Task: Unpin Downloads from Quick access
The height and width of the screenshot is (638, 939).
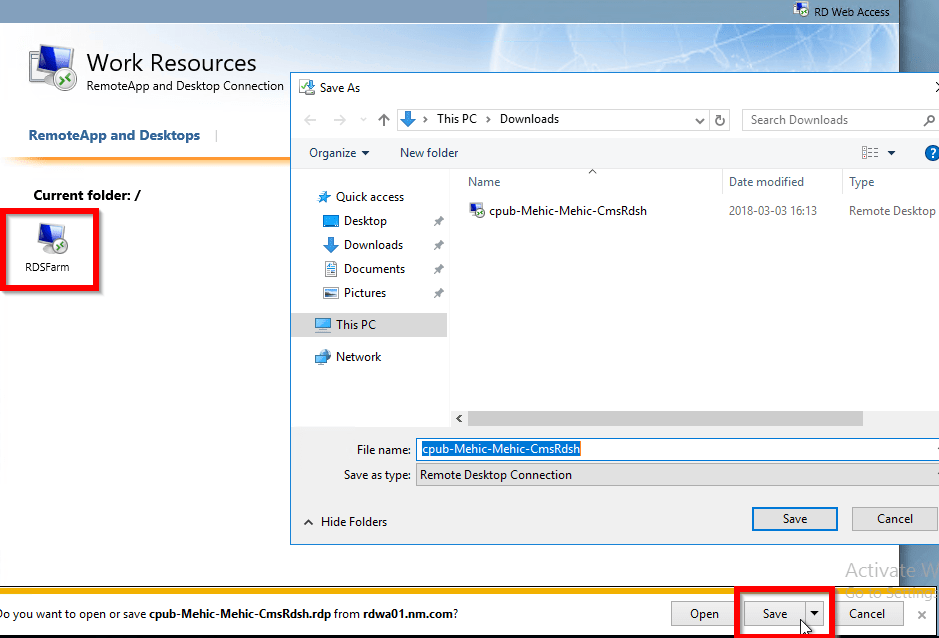Action: coord(437,244)
